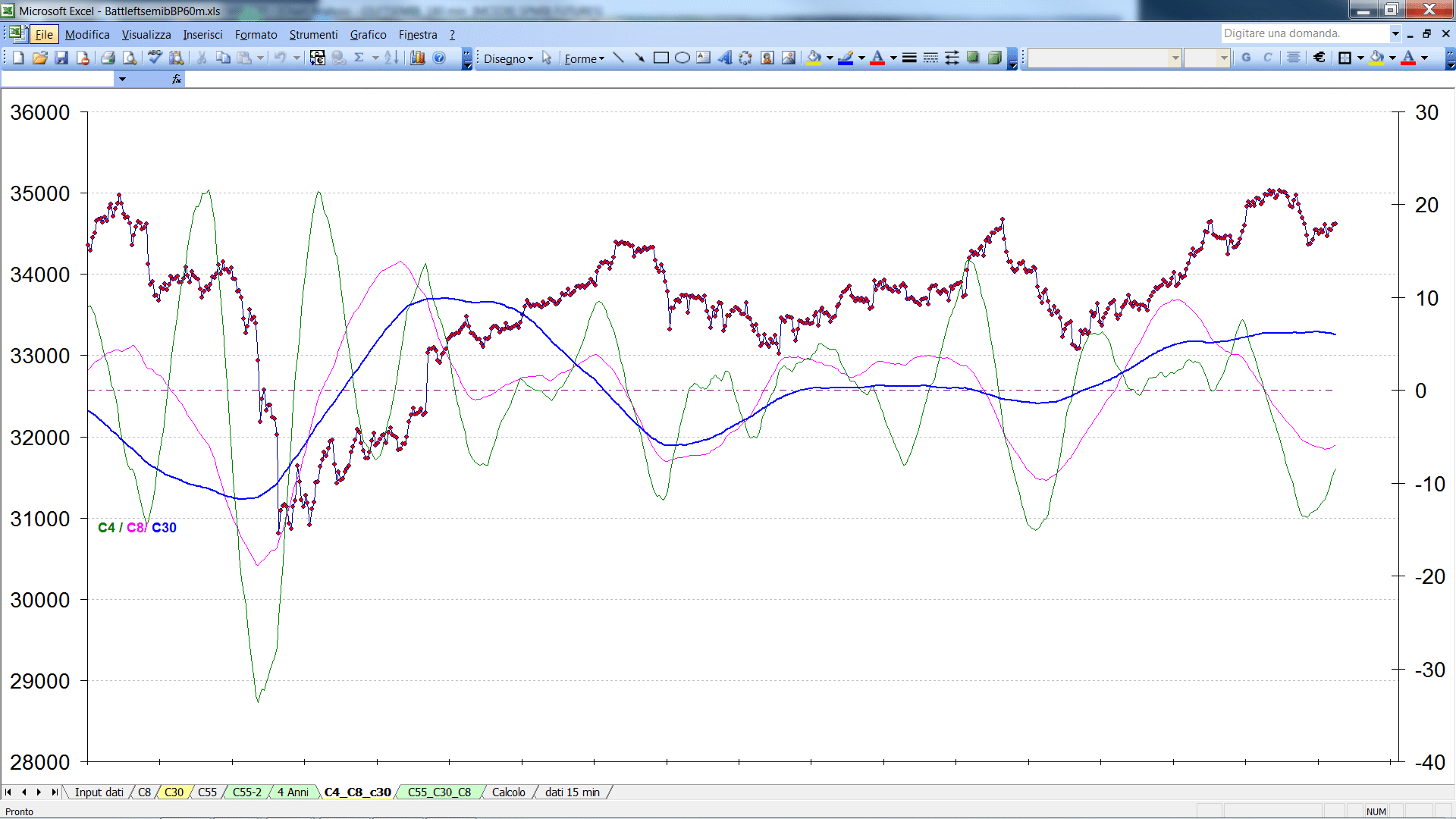Open the File menu
The width and height of the screenshot is (1456, 819).
coord(44,34)
